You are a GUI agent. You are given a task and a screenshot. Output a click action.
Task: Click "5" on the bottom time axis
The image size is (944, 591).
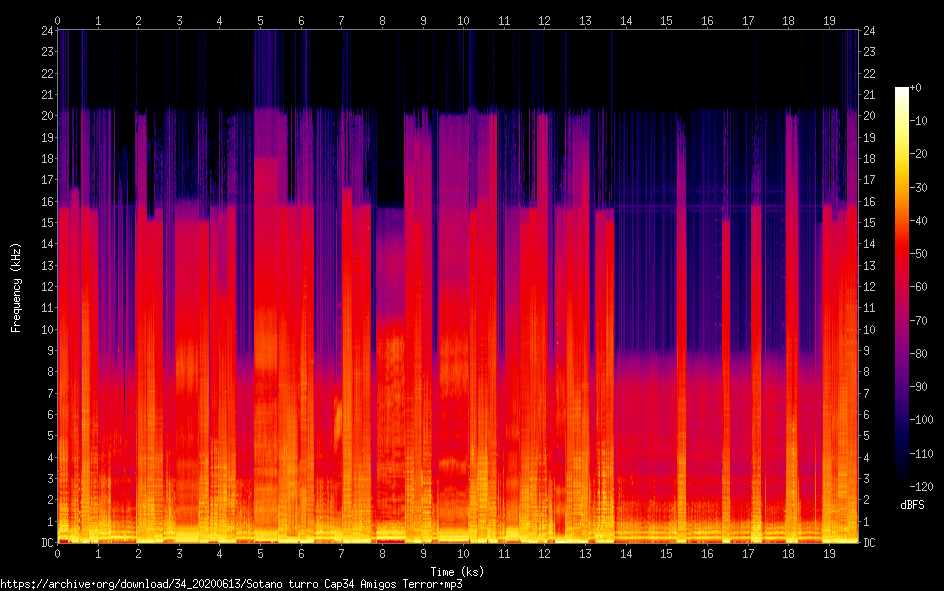[260, 554]
